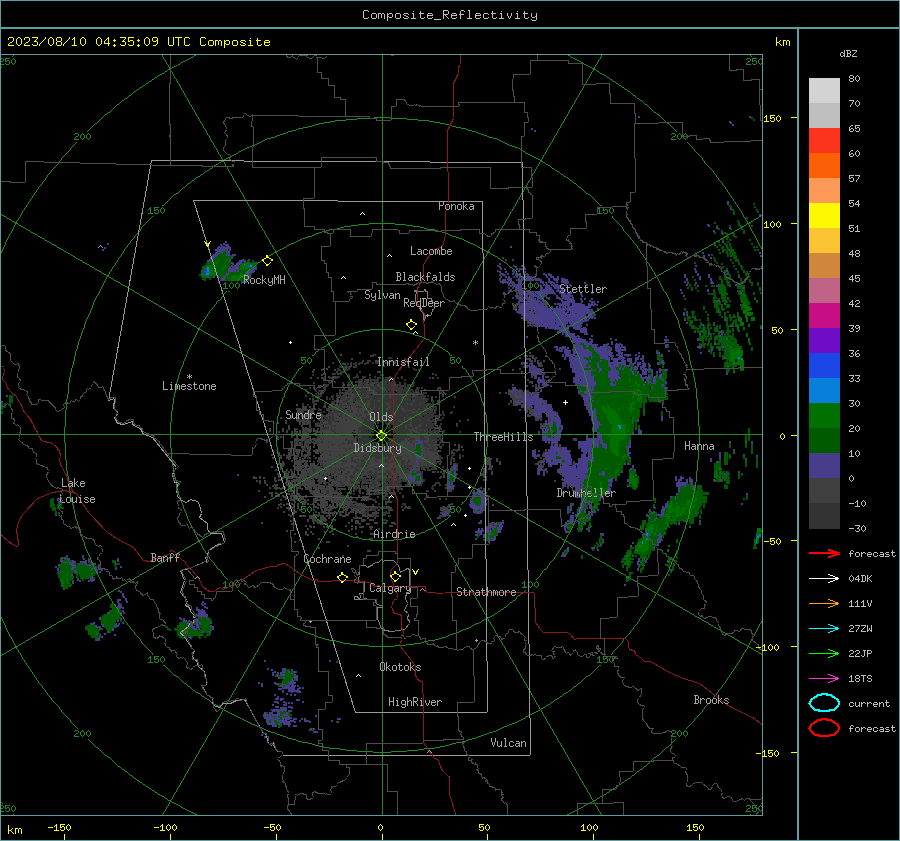Click the yellow diamond marker beside RockyMH
Viewport: 900px width, 841px height.
click(x=267, y=261)
